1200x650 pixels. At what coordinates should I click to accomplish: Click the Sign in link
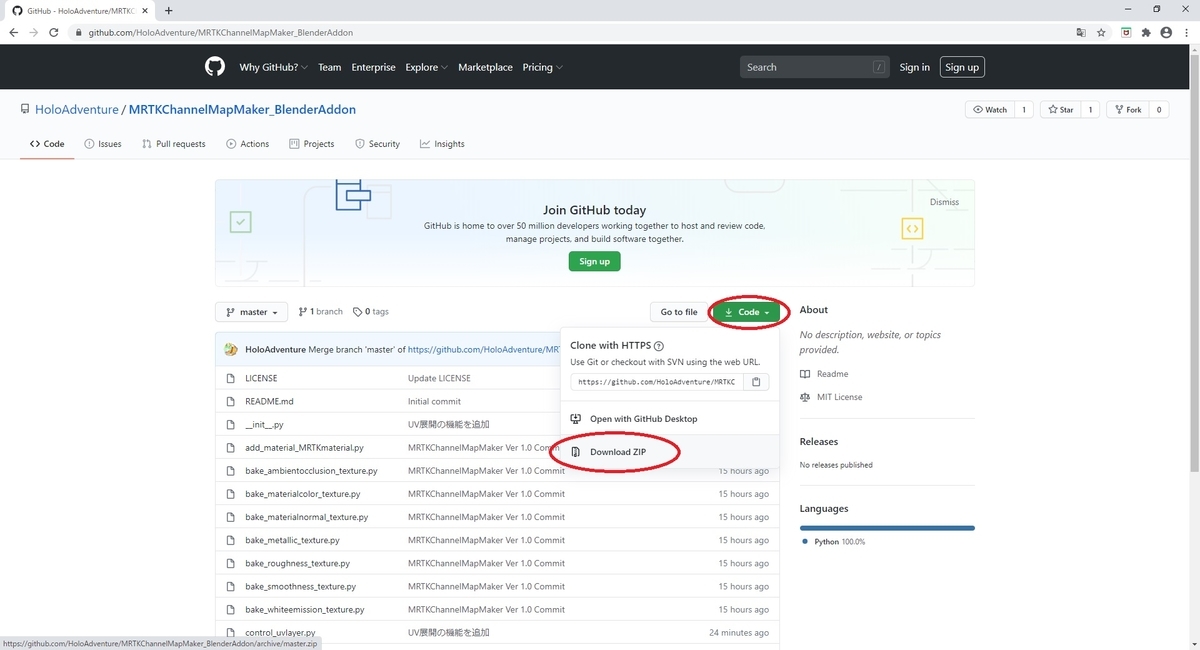point(914,67)
